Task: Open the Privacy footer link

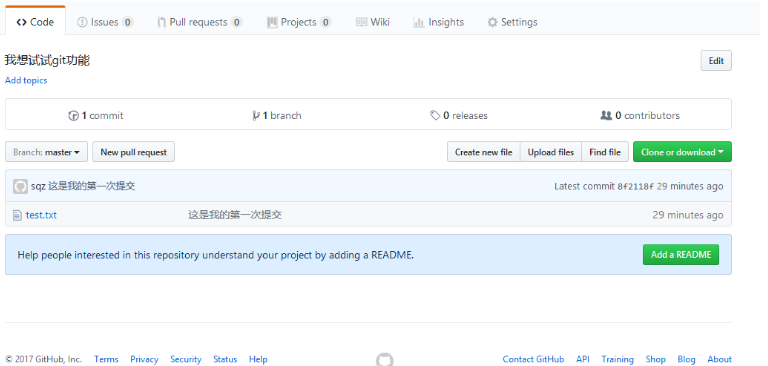Action: tap(144, 359)
